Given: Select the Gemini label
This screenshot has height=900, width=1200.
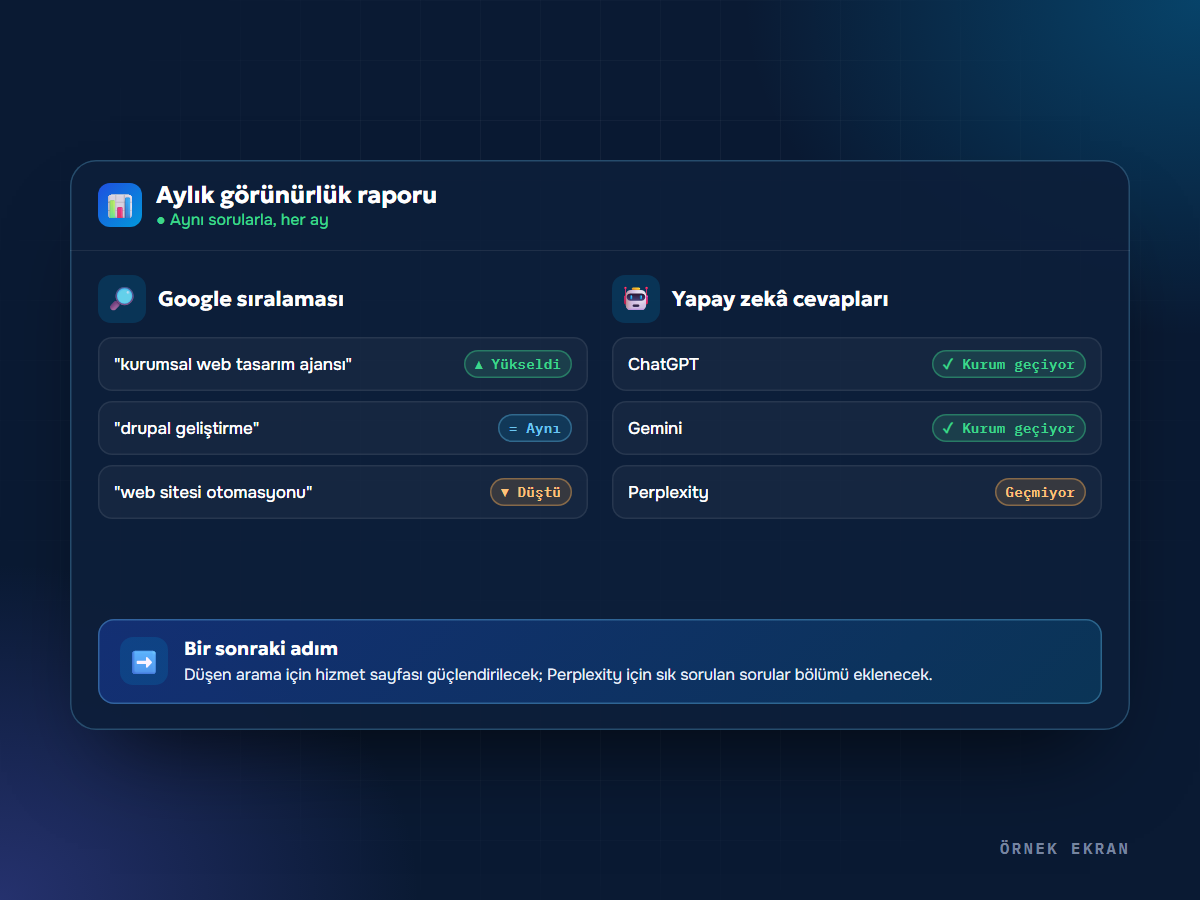Looking at the screenshot, I should (x=655, y=428).
